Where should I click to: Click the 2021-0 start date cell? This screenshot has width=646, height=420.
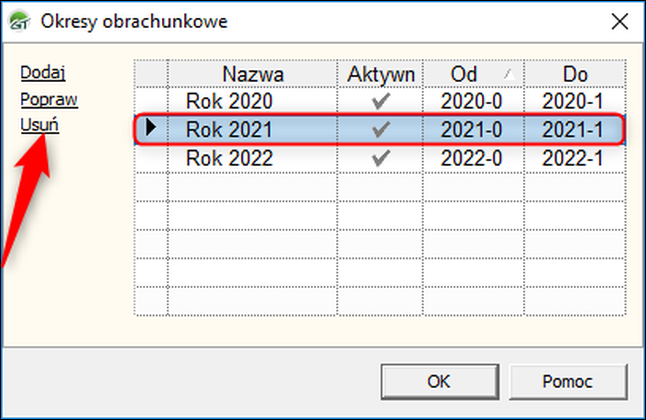[472, 130]
